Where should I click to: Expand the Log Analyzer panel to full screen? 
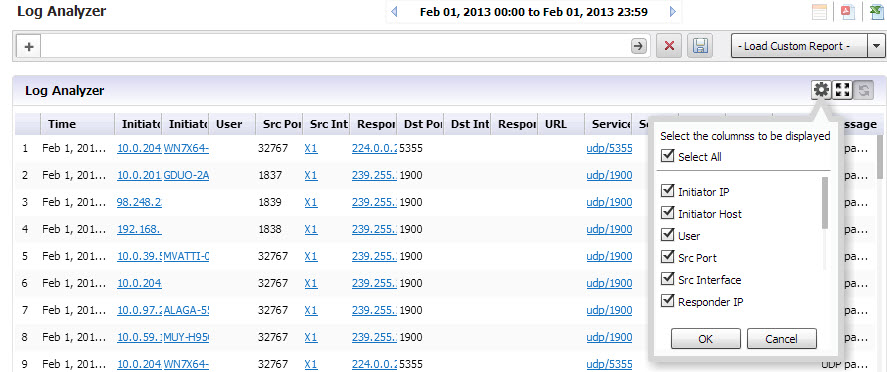coord(842,89)
